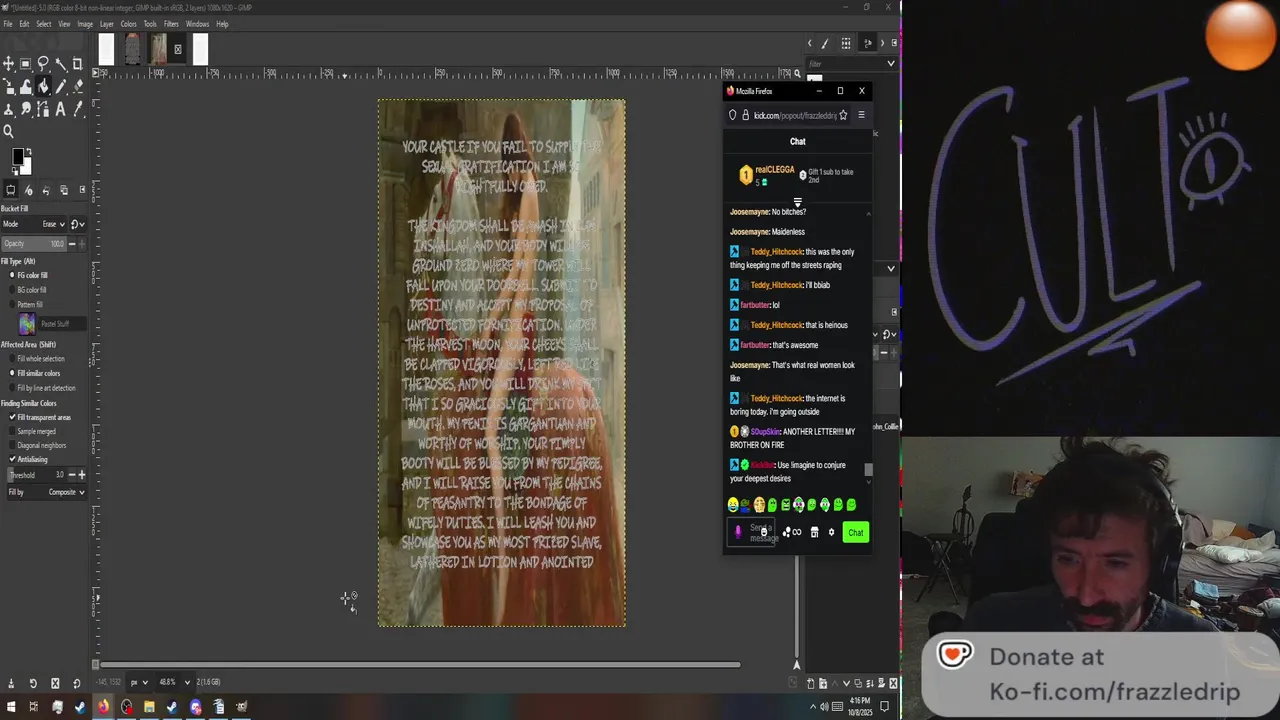Select Pattern fill radio button

coord(12,304)
